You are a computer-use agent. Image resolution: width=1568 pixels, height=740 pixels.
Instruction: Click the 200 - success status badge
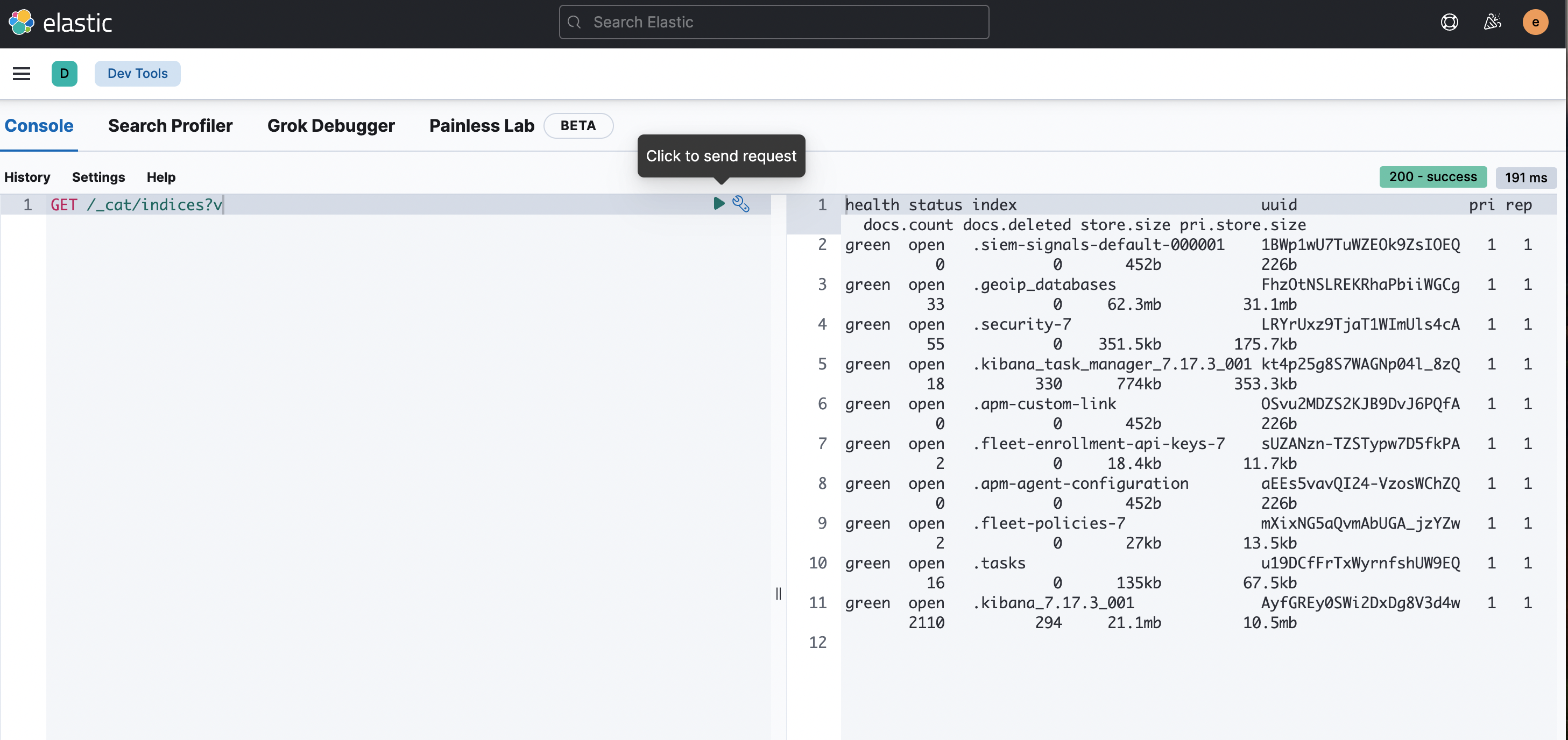click(x=1432, y=176)
